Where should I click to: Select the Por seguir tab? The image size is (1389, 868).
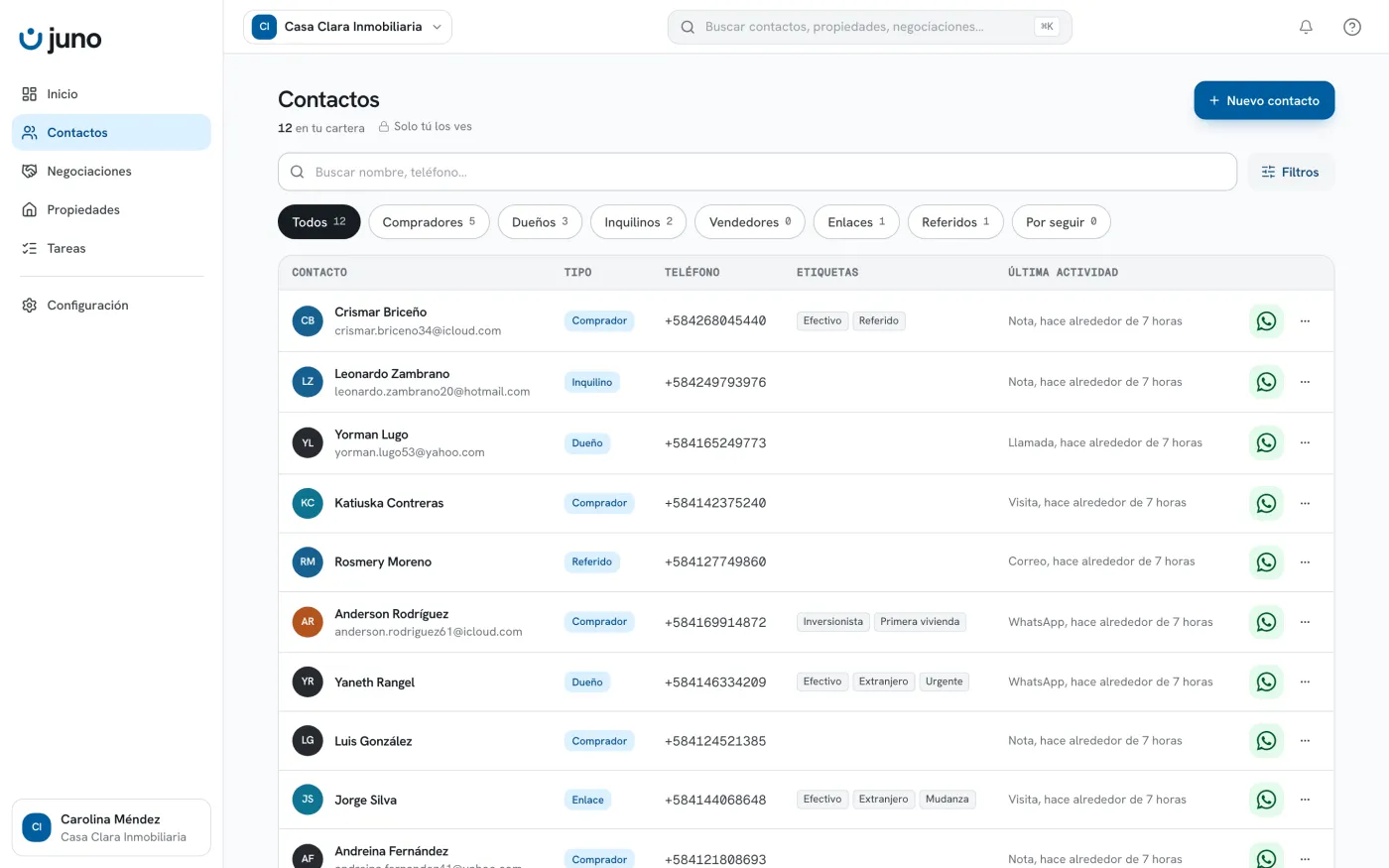tap(1061, 222)
